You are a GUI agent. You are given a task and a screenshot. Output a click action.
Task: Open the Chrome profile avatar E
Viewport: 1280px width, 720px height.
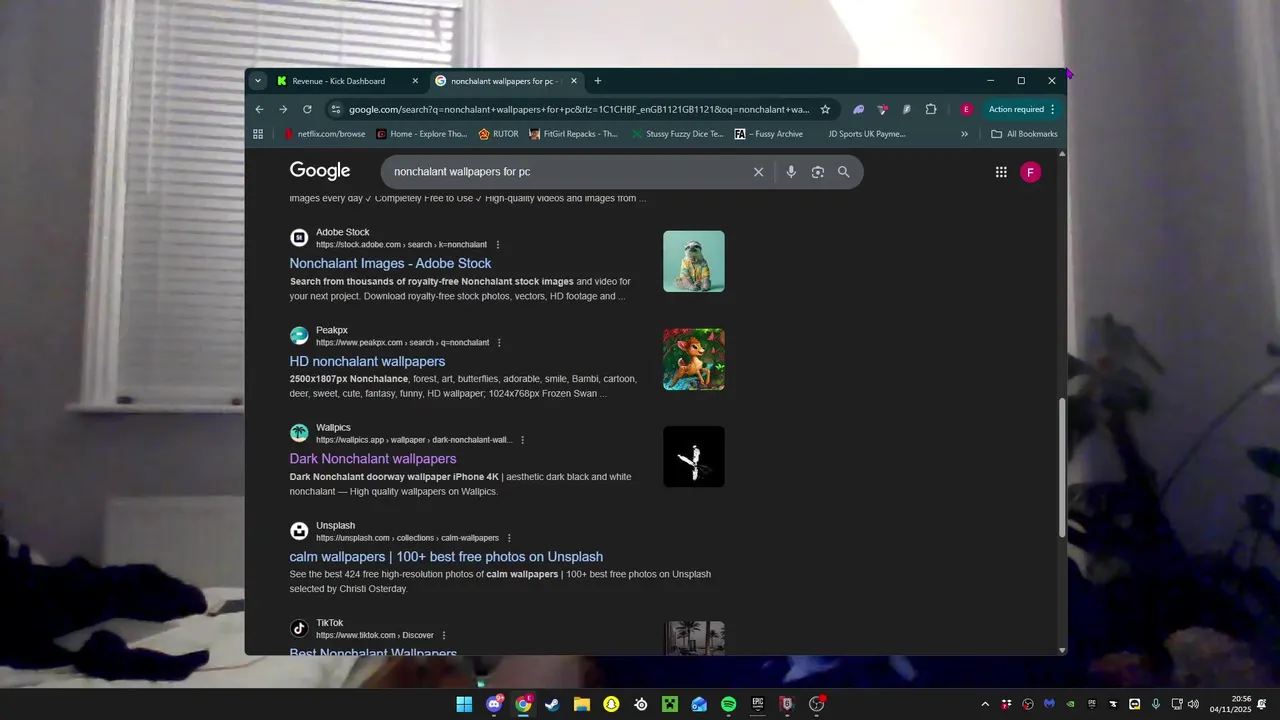pyautogui.click(x=966, y=109)
